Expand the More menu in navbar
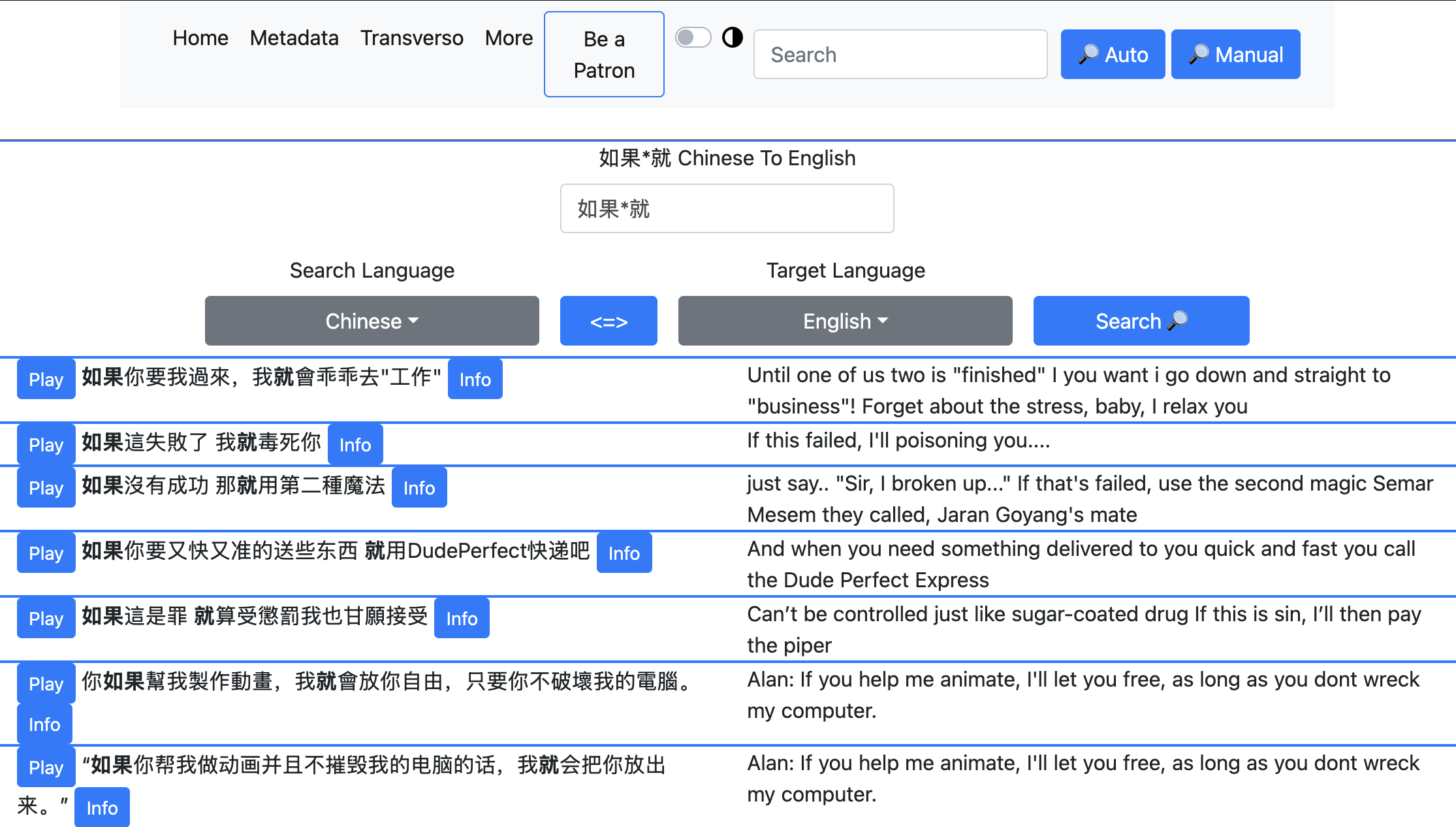1456x827 pixels. pyautogui.click(x=509, y=38)
